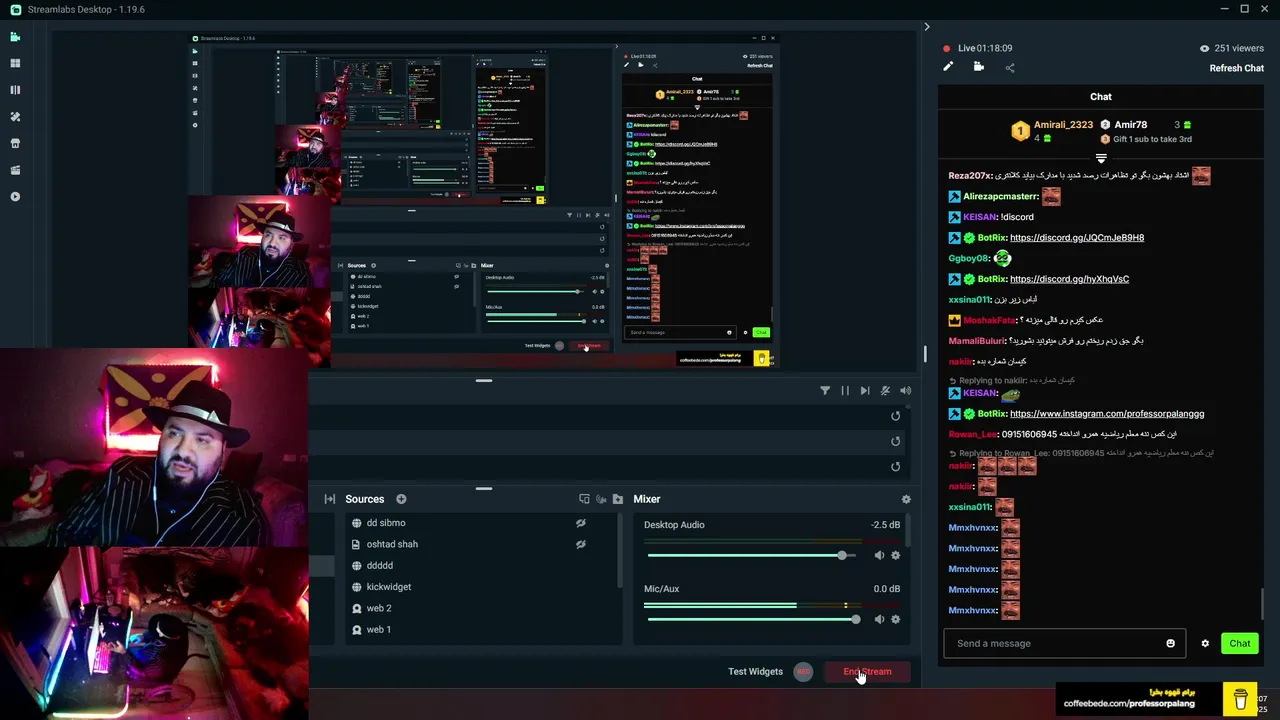Screen dimensions: 1280x720
Task: Toggle visibility of dd sibmo source
Action: point(580,523)
